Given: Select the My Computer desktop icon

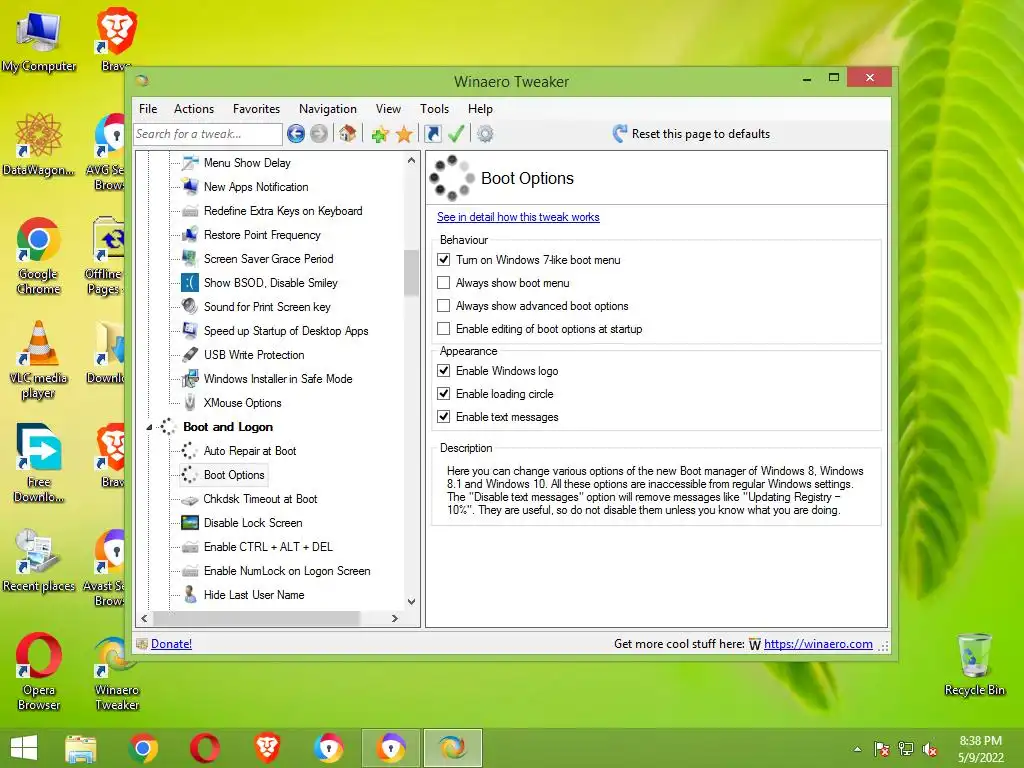Looking at the screenshot, I should coord(39,42).
